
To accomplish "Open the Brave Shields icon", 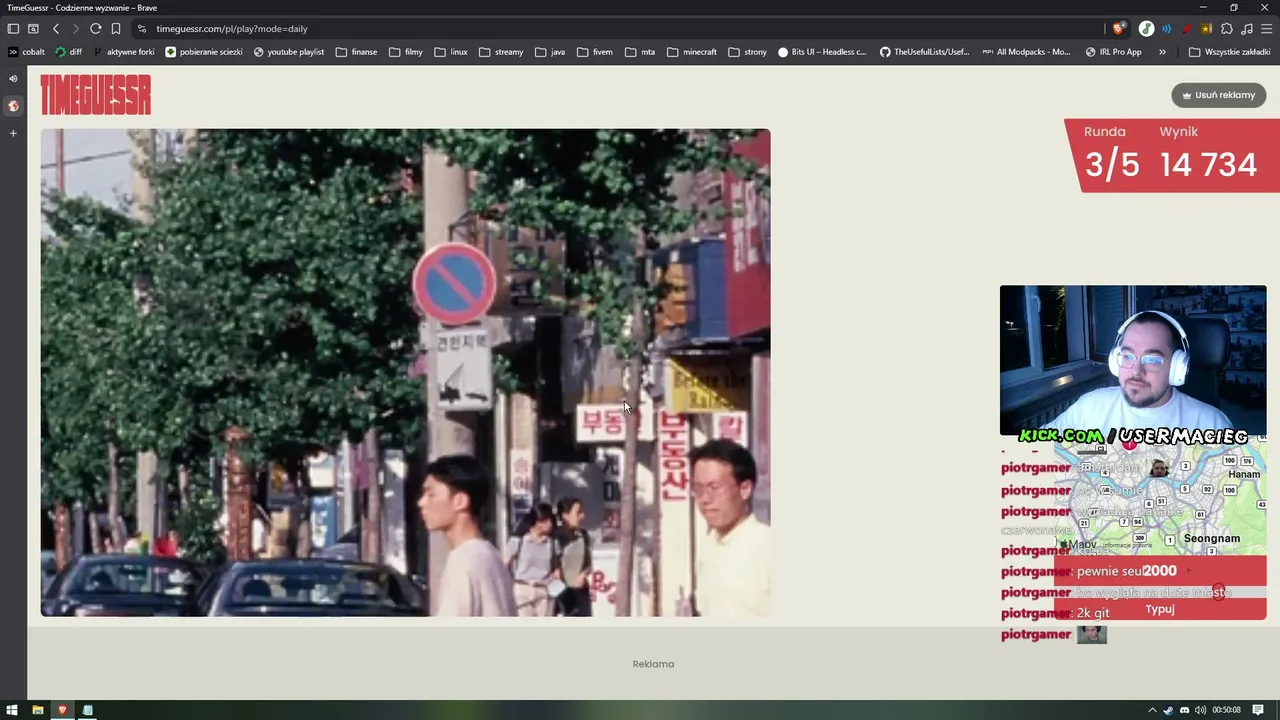I will point(1118,29).
